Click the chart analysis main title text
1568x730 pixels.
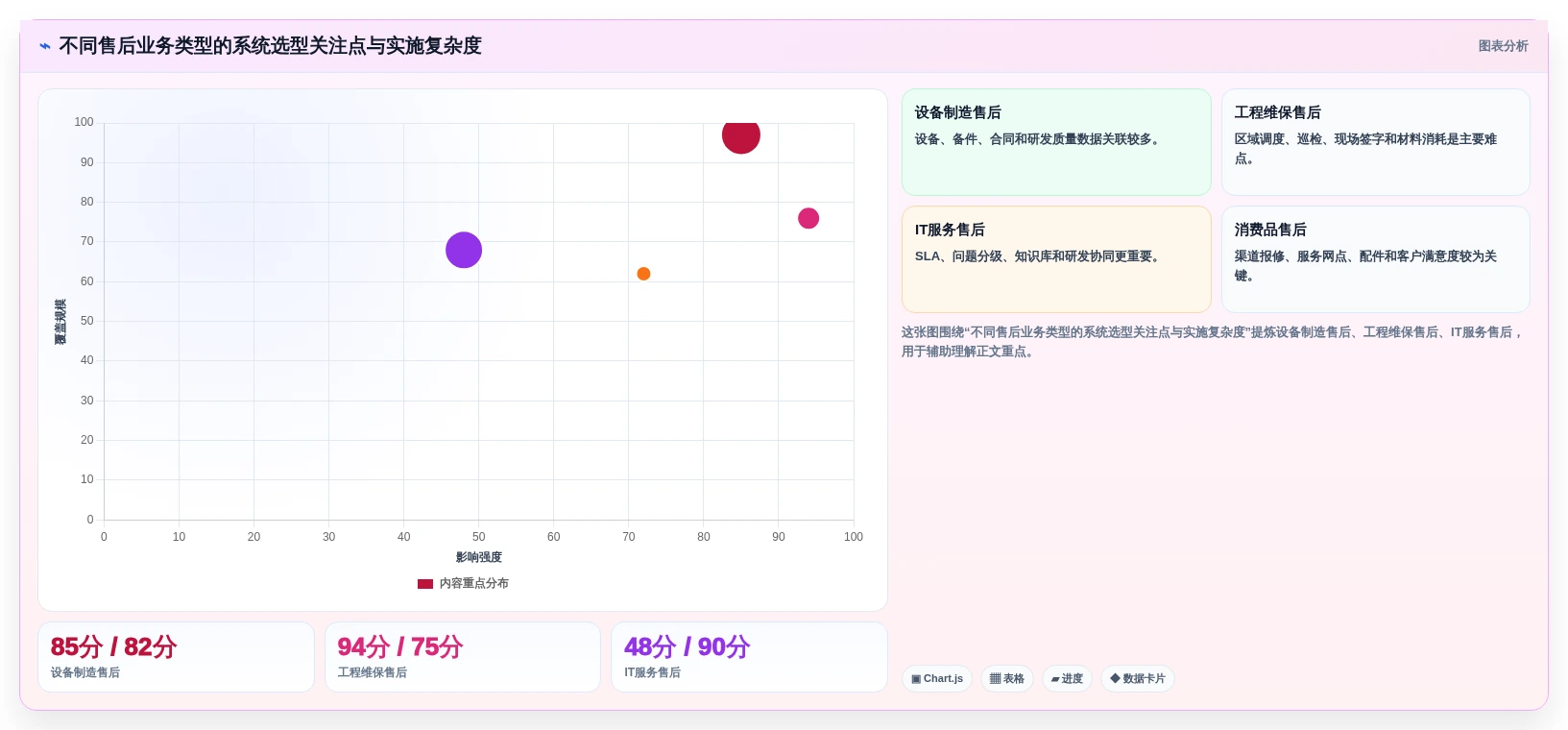(270, 46)
